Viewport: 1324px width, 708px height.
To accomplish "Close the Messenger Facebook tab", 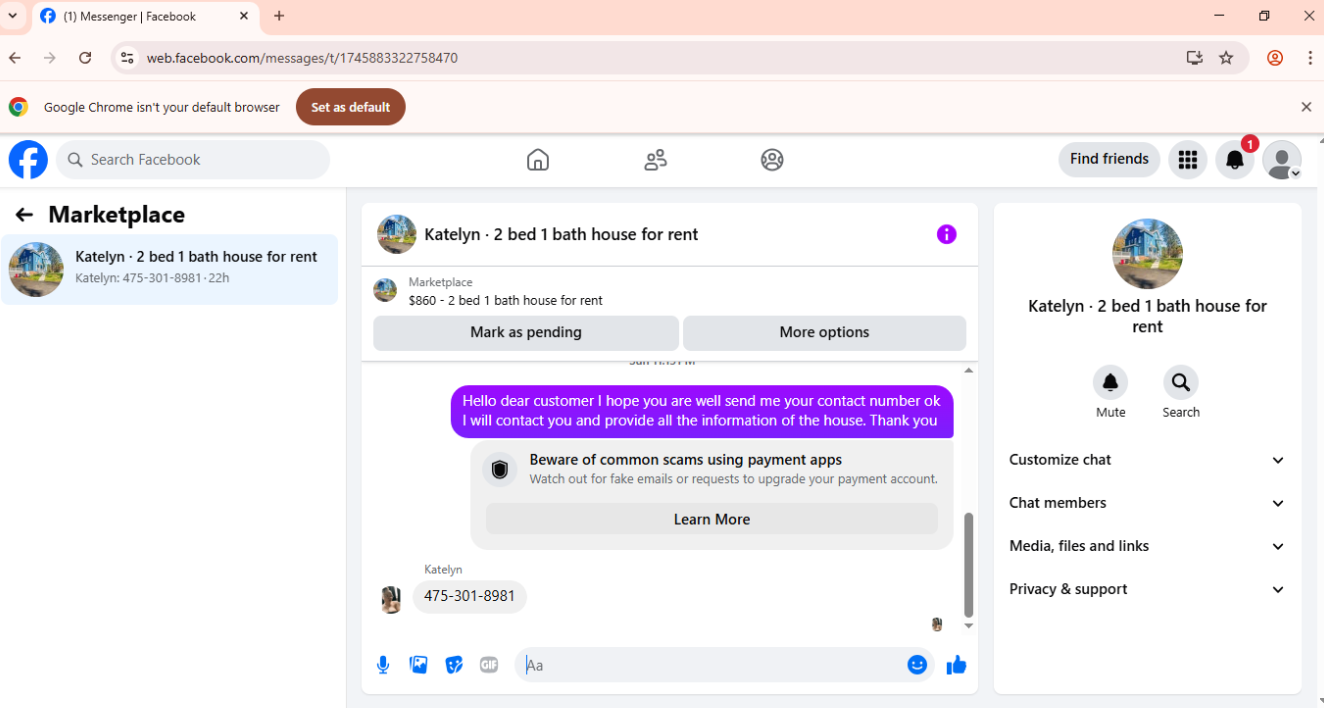I will [x=244, y=16].
